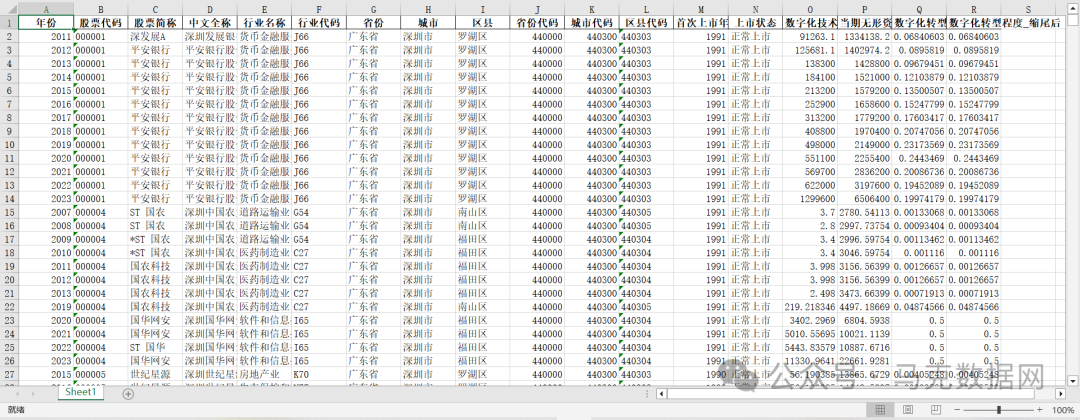Select the 数字化技术 header cell
Viewport: 1080px width, 420px height.
[810, 23]
